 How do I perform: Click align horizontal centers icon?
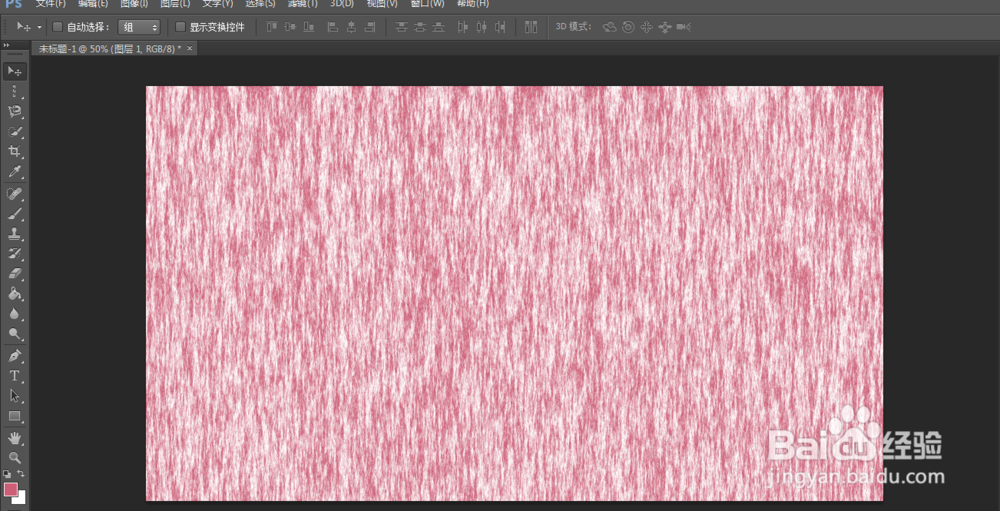click(351, 27)
